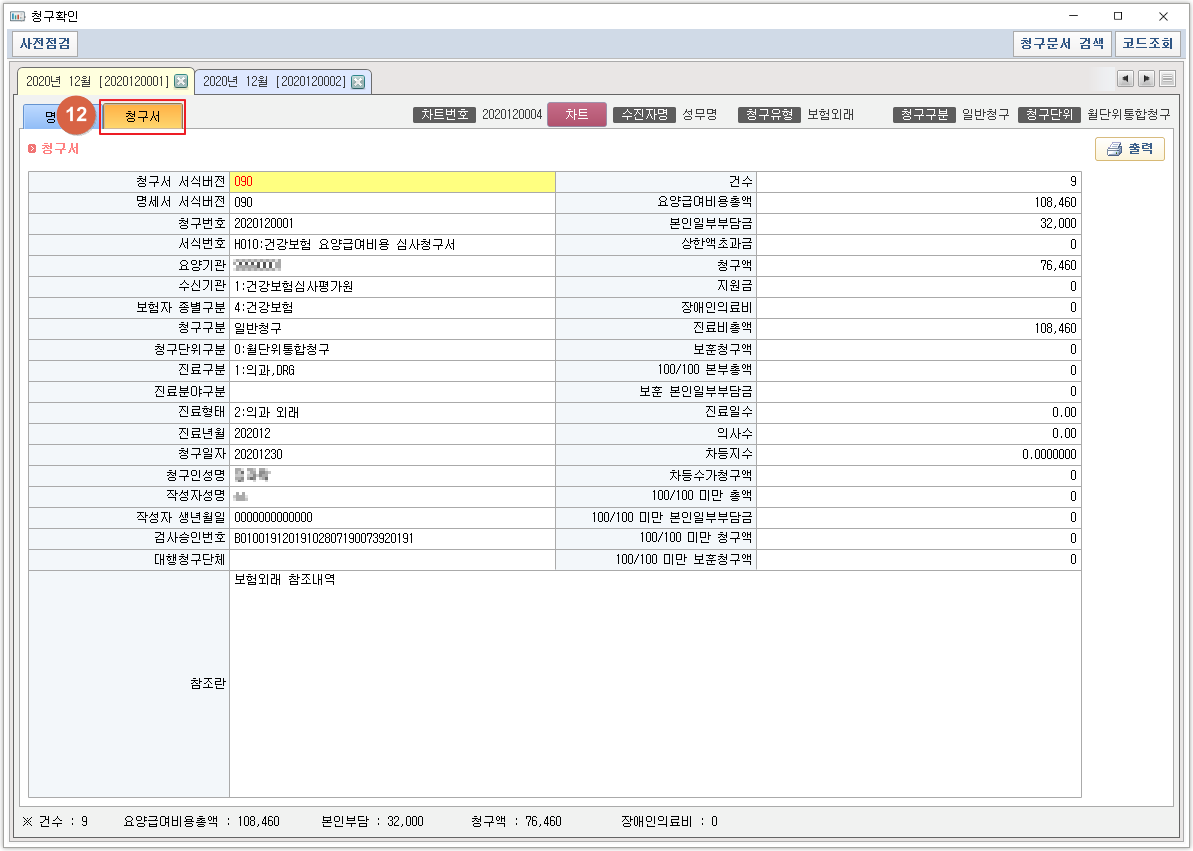Open 청구문서 검색 document search
Screen dimensions: 1193x851
tap(1061, 44)
